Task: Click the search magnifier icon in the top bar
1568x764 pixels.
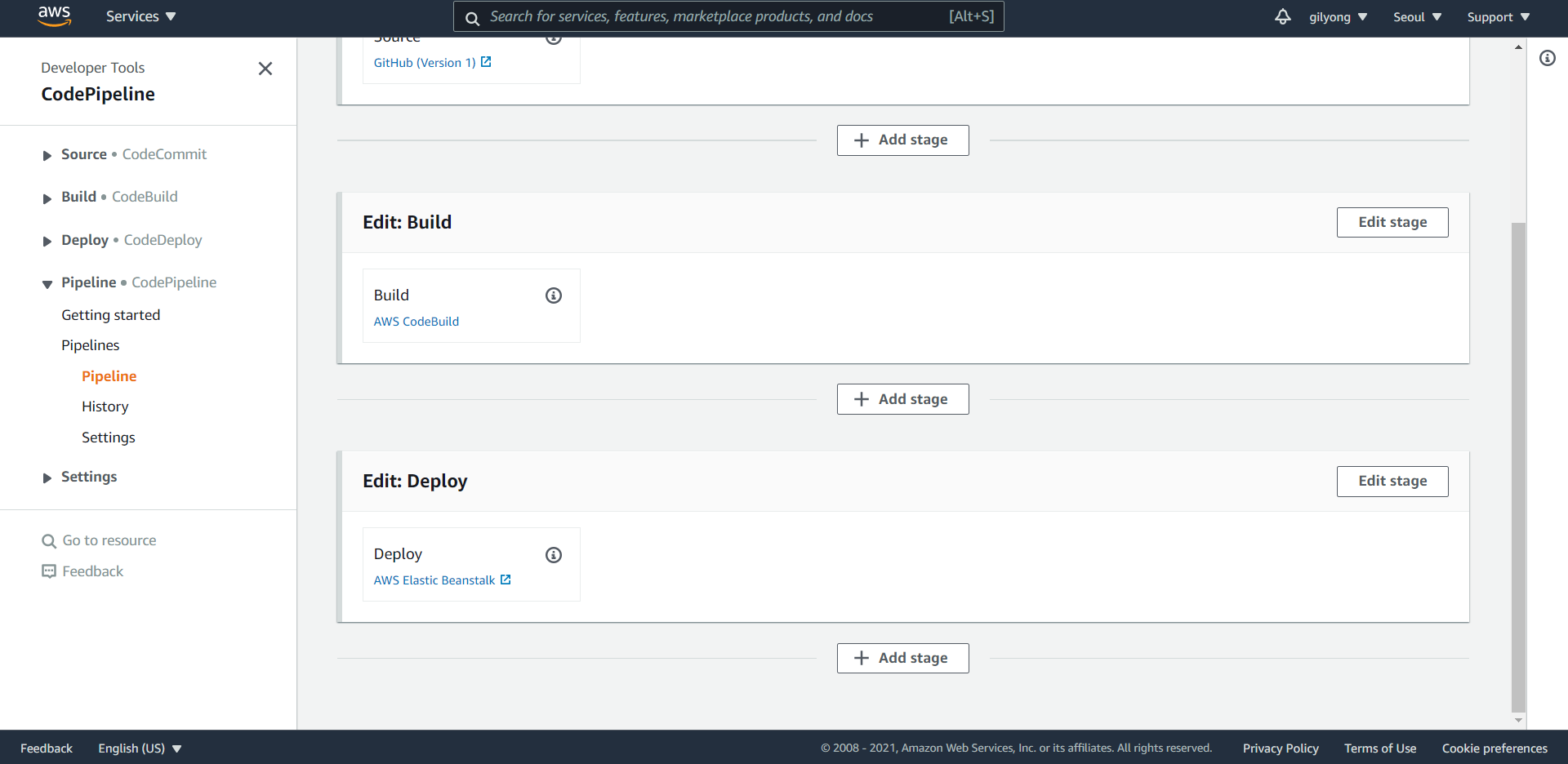Action: pyautogui.click(x=472, y=17)
